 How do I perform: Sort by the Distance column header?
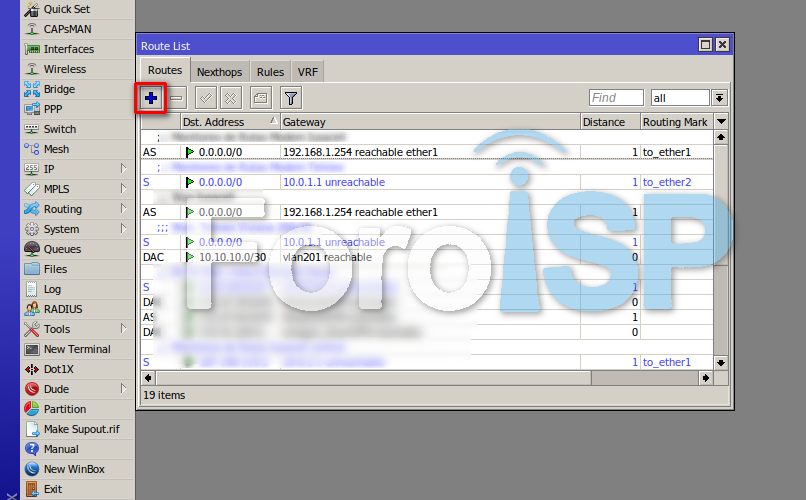point(610,122)
